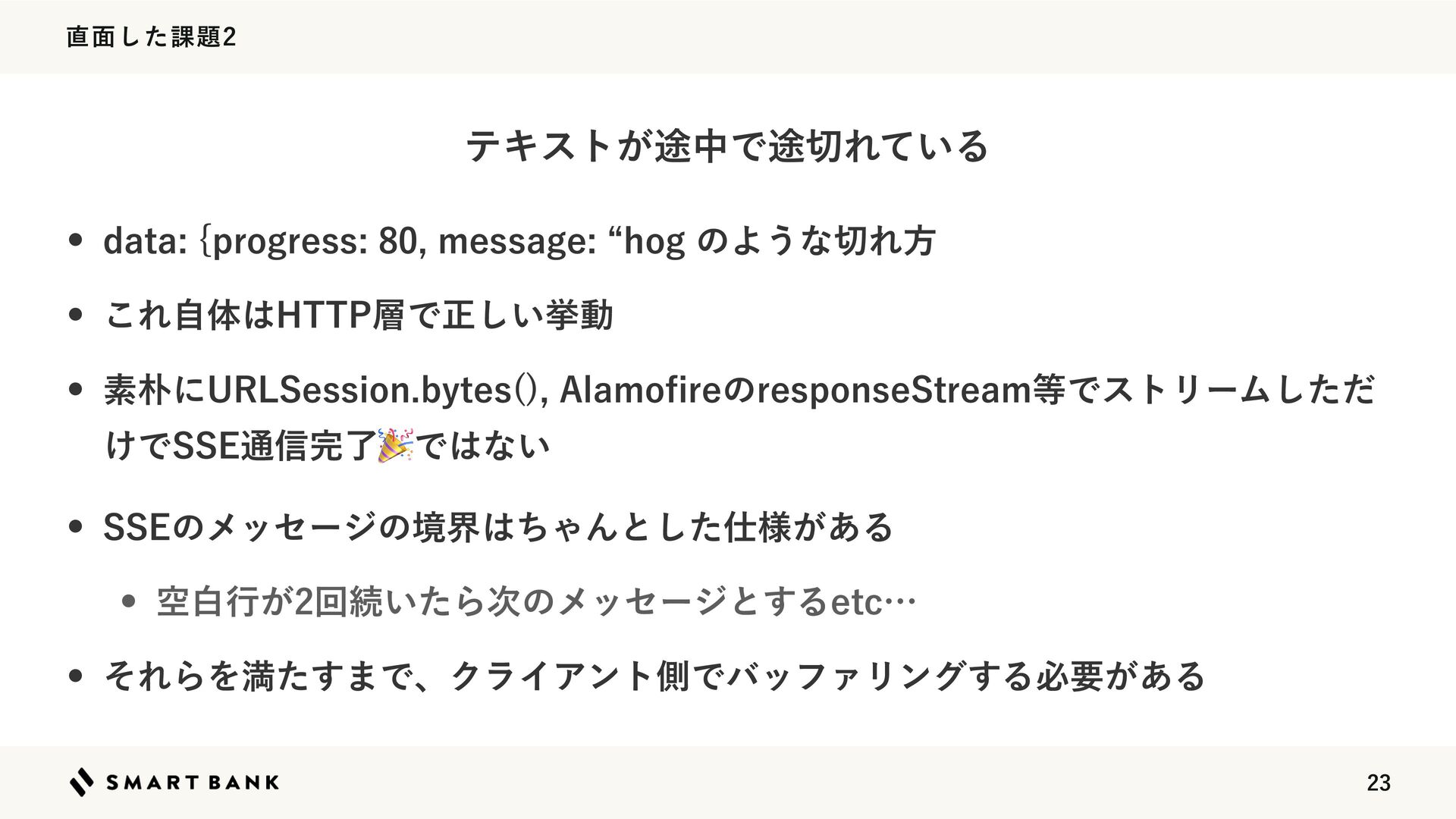Click the bullet dot before "SSEのメッセージ"
Screen dimensions: 1456x819
pos(75,527)
